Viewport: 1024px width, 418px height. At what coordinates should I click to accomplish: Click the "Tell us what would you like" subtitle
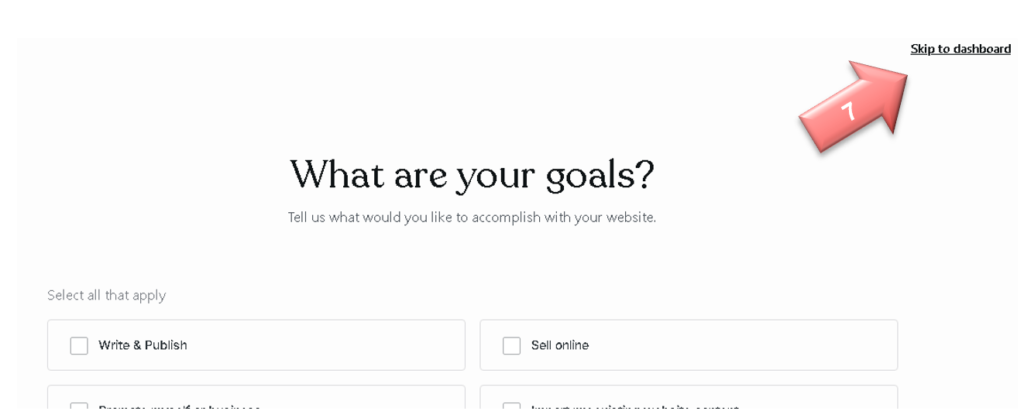(472, 217)
